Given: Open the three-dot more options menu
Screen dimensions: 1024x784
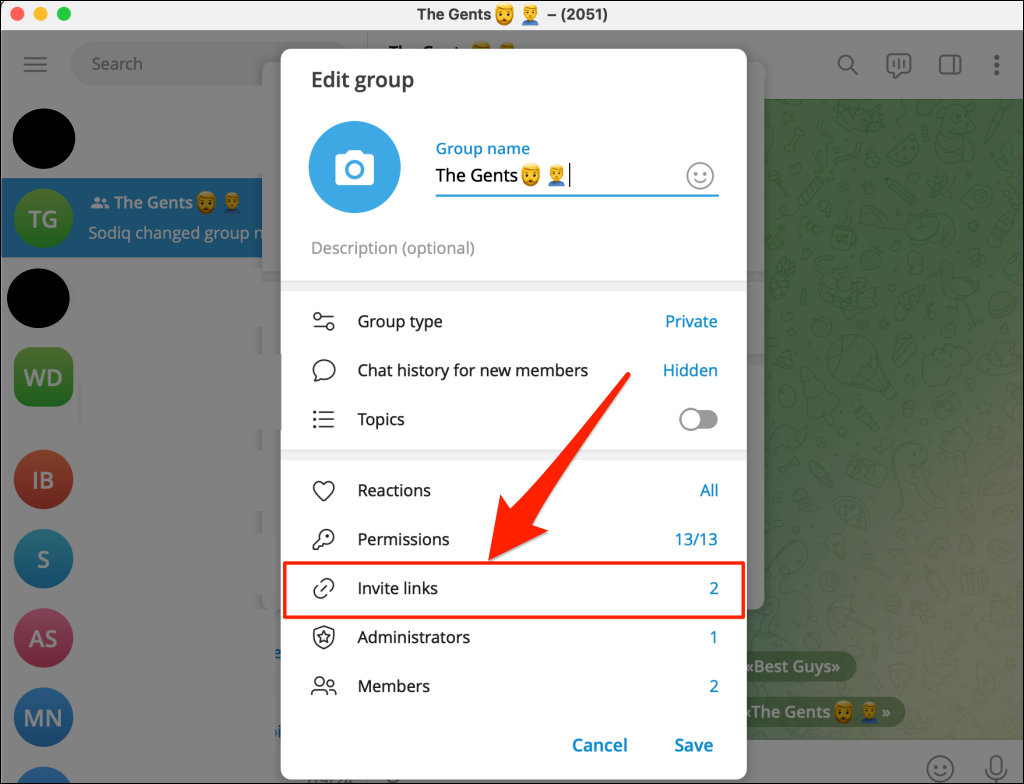Looking at the screenshot, I should 996,65.
